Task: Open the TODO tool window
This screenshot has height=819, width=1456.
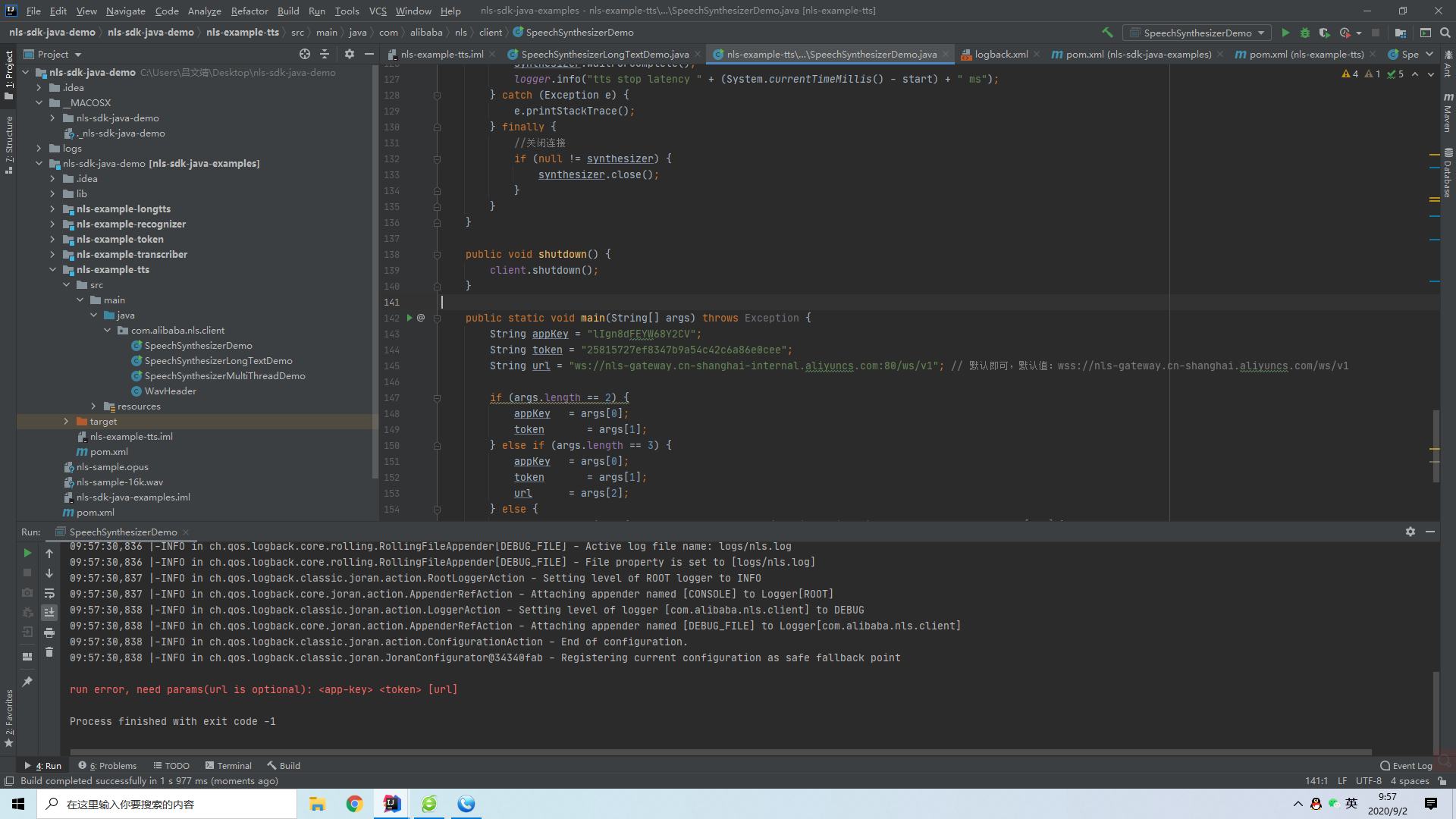Action: [171, 765]
